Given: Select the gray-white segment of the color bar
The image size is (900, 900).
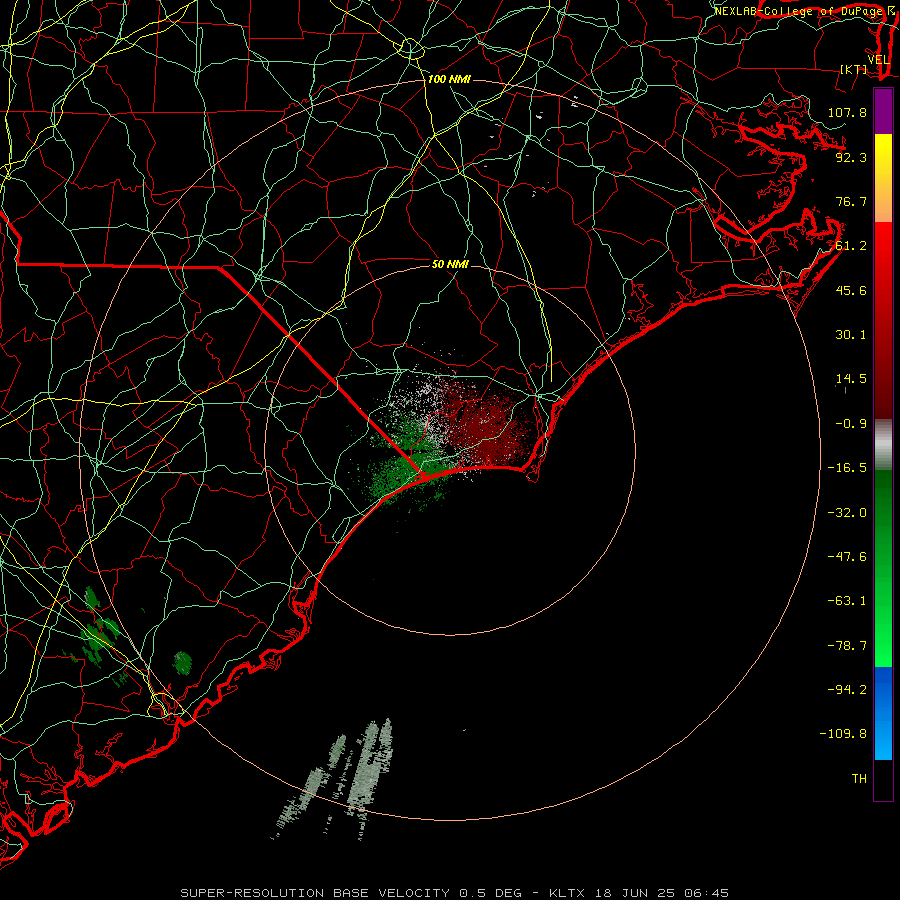Looking at the screenshot, I should tap(883, 444).
